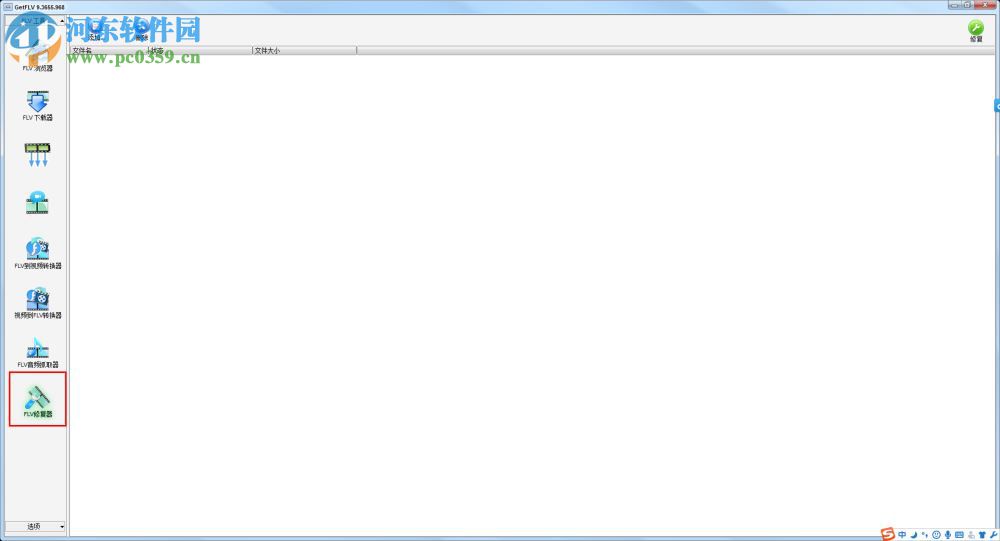1000x541 pixels.
Task: Select the FLV修复器 repair tool
Action: click(x=38, y=402)
